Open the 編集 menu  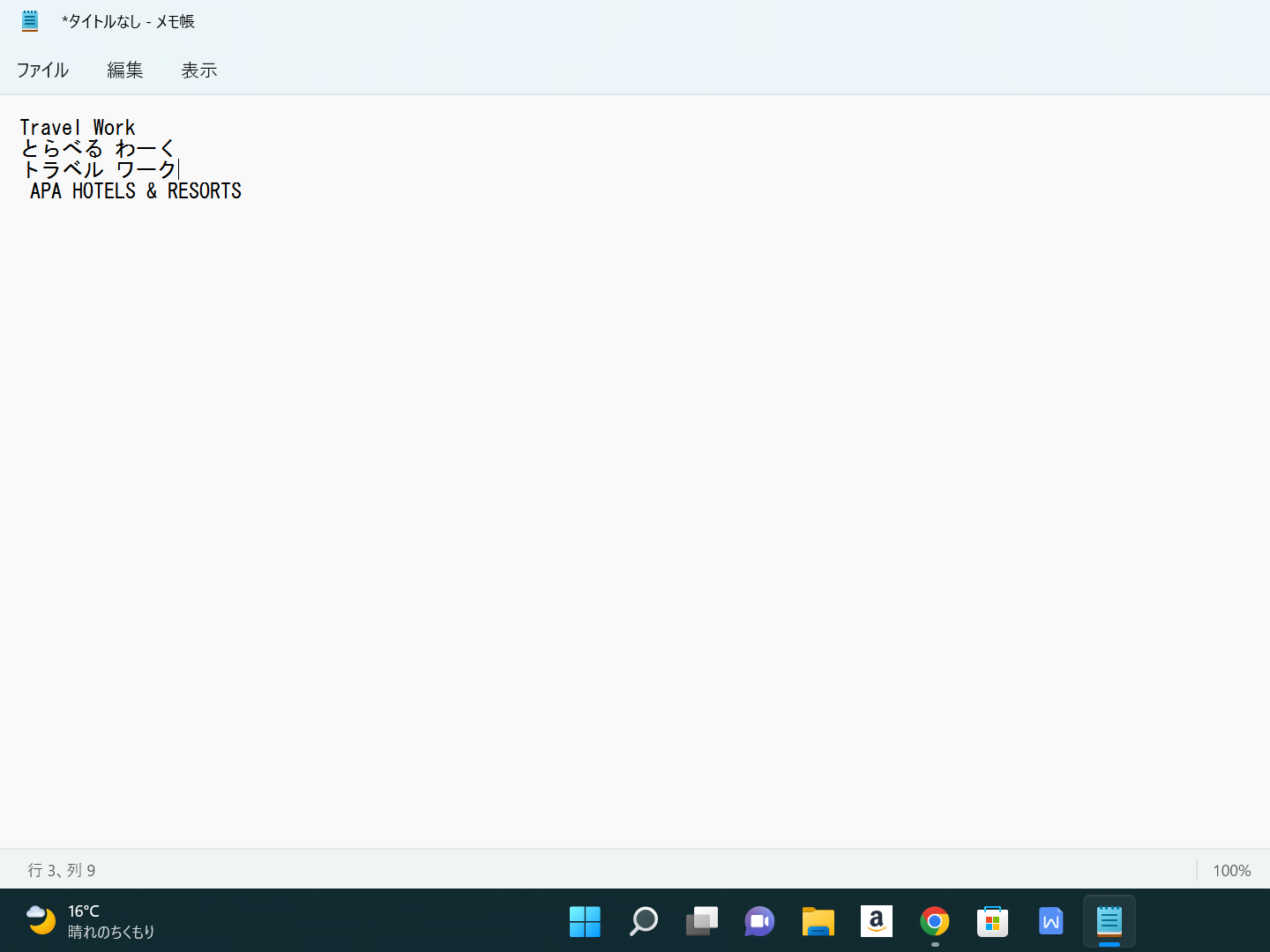[124, 71]
